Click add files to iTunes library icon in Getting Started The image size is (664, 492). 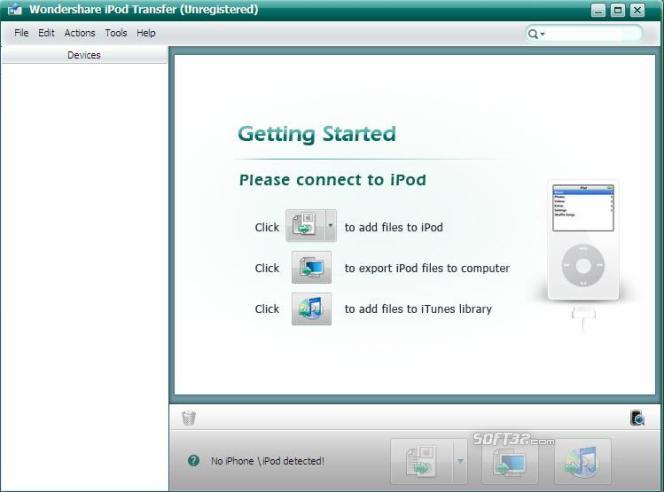click(312, 309)
